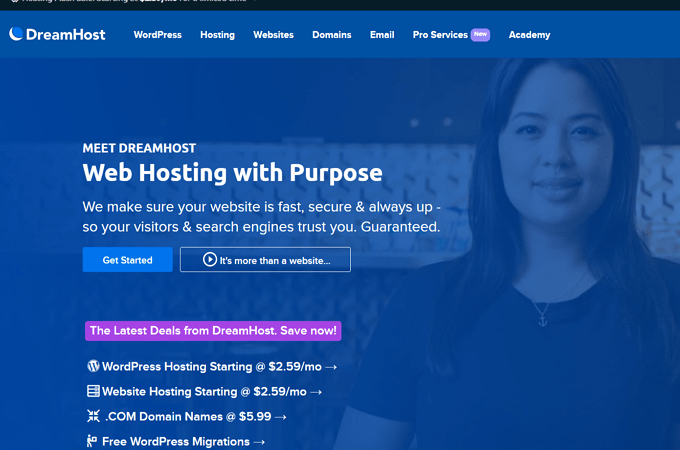
Task: Open Website Hosting Starting @ $2.59/mo link
Action: coord(204,391)
